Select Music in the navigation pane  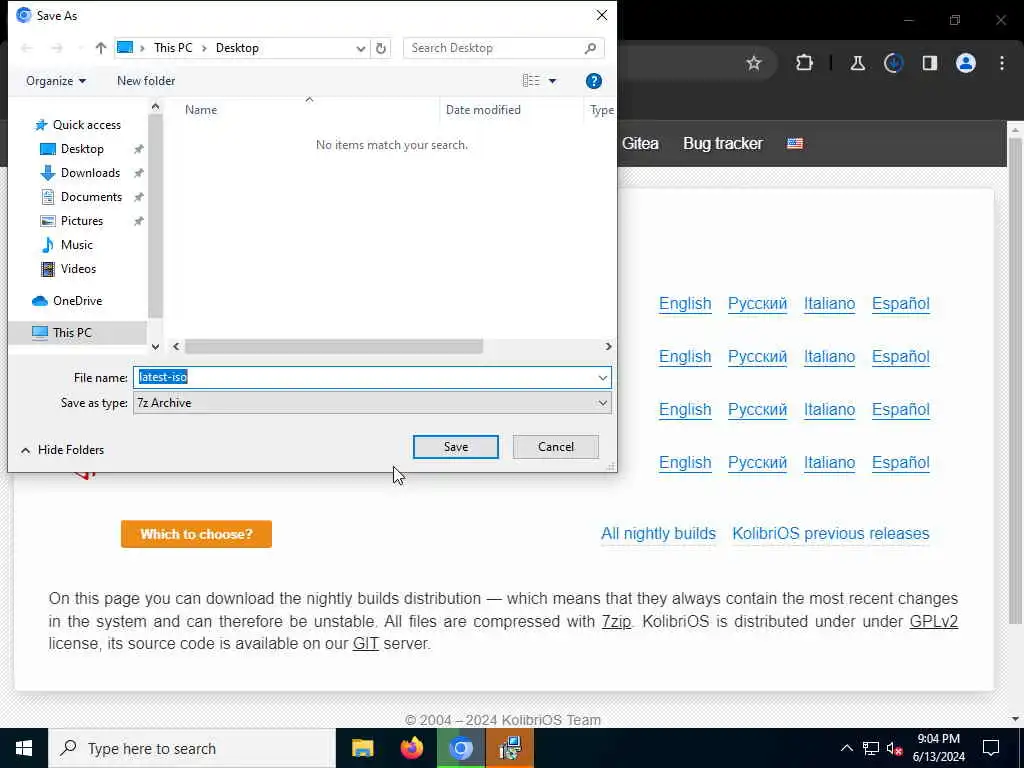click(x=76, y=245)
